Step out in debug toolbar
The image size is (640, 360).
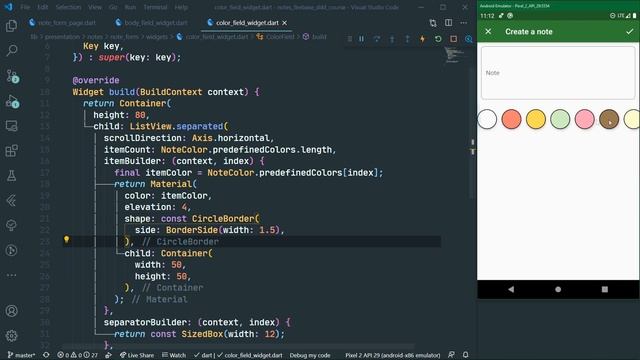pyautogui.click(x=407, y=39)
